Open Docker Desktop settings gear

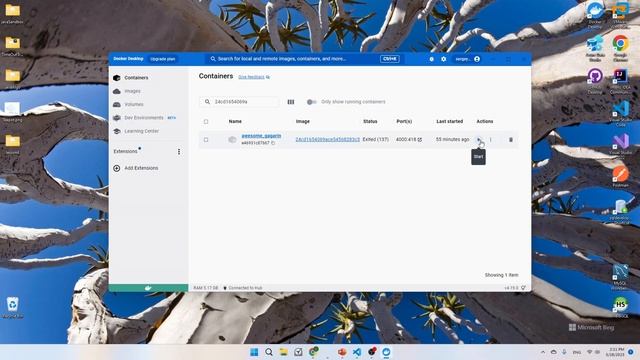tap(444, 59)
